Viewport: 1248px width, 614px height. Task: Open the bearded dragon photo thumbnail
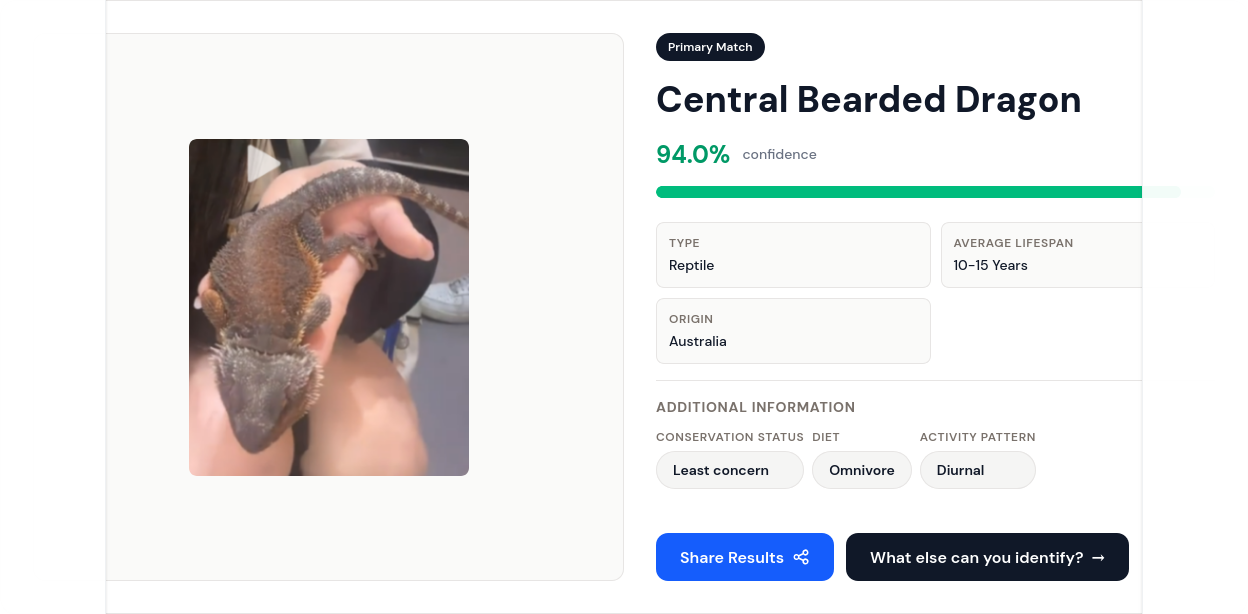329,307
